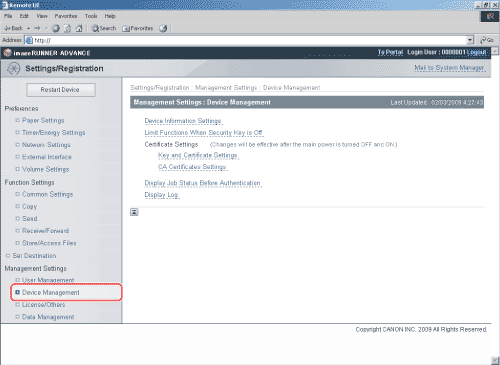This screenshot has width=500, height=365.
Task: Click the History icon in toolbar
Action: click(x=163, y=28)
